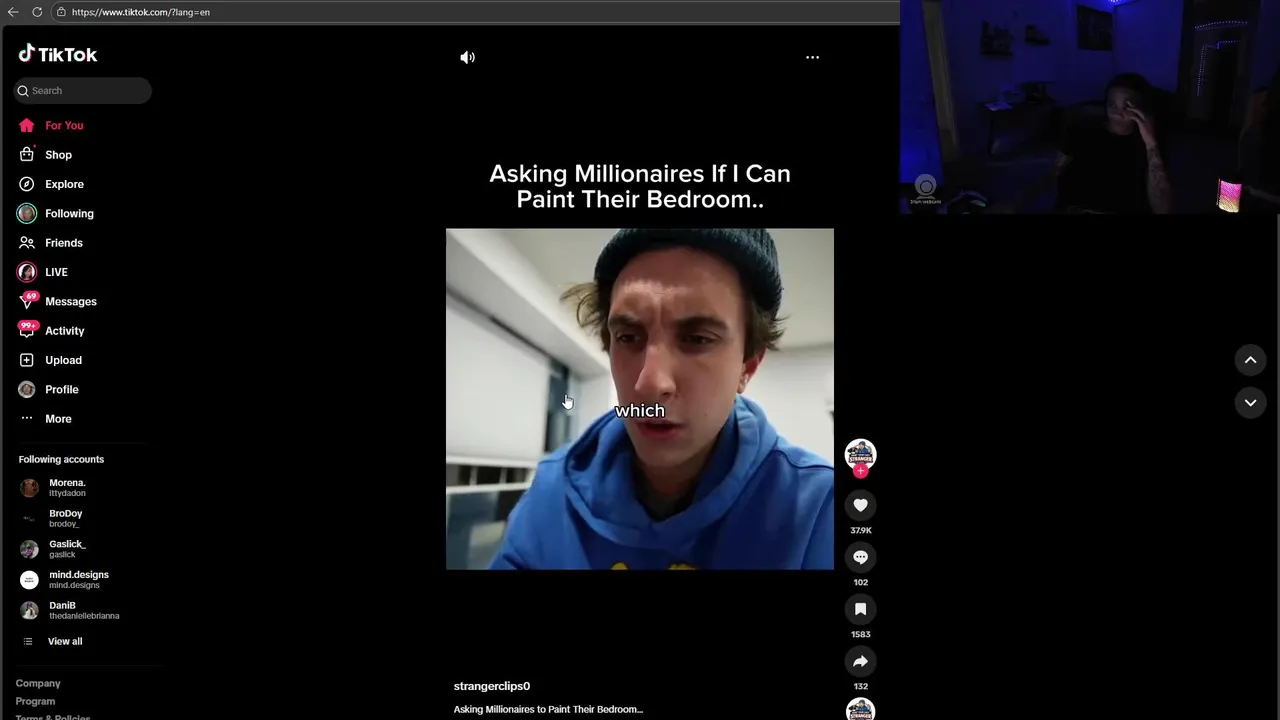
Task: Click the Messages icon with badge
Action: [x=27, y=301]
